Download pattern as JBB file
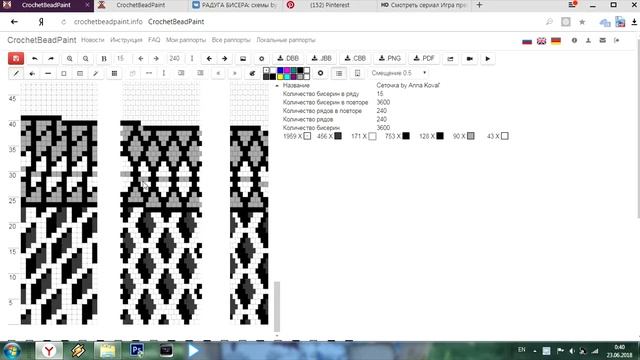The height and width of the screenshot is (360, 640). 321,58
